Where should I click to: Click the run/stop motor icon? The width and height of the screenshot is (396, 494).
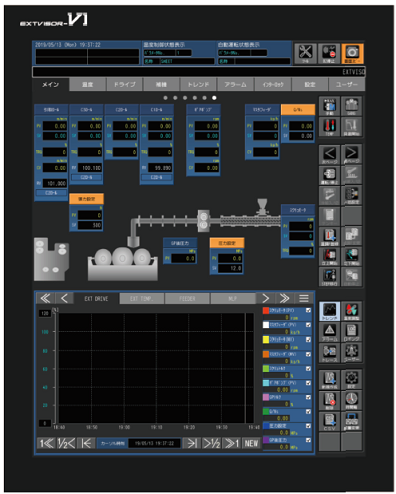[x=329, y=175]
